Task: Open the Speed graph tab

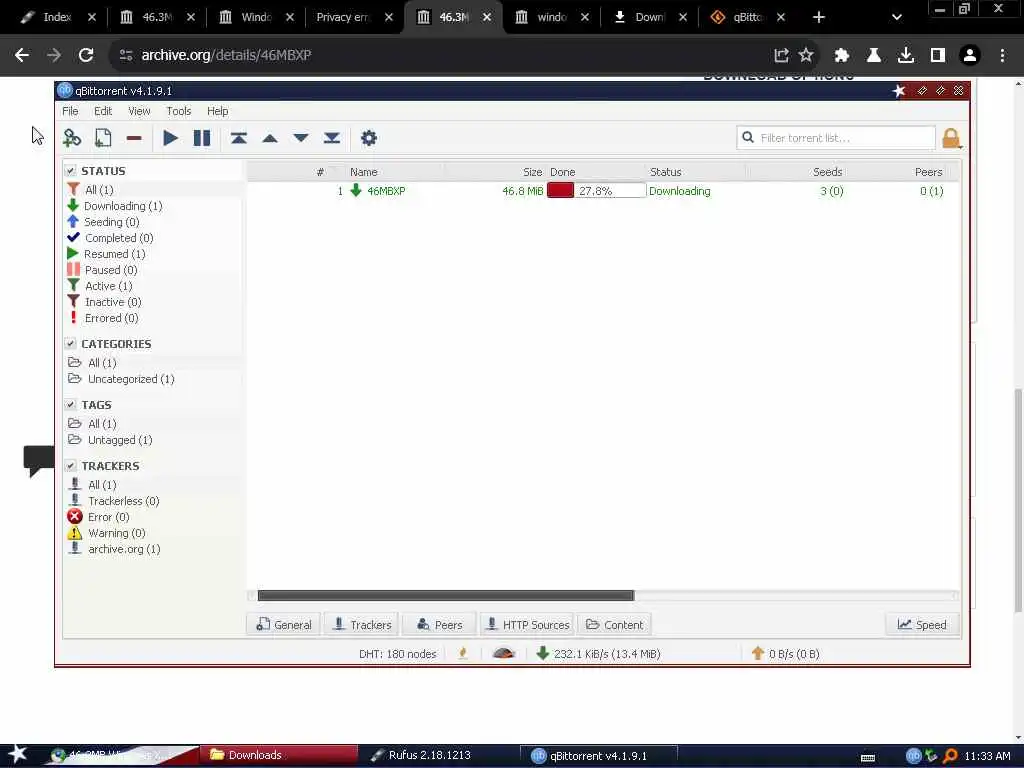Action: pos(922,624)
